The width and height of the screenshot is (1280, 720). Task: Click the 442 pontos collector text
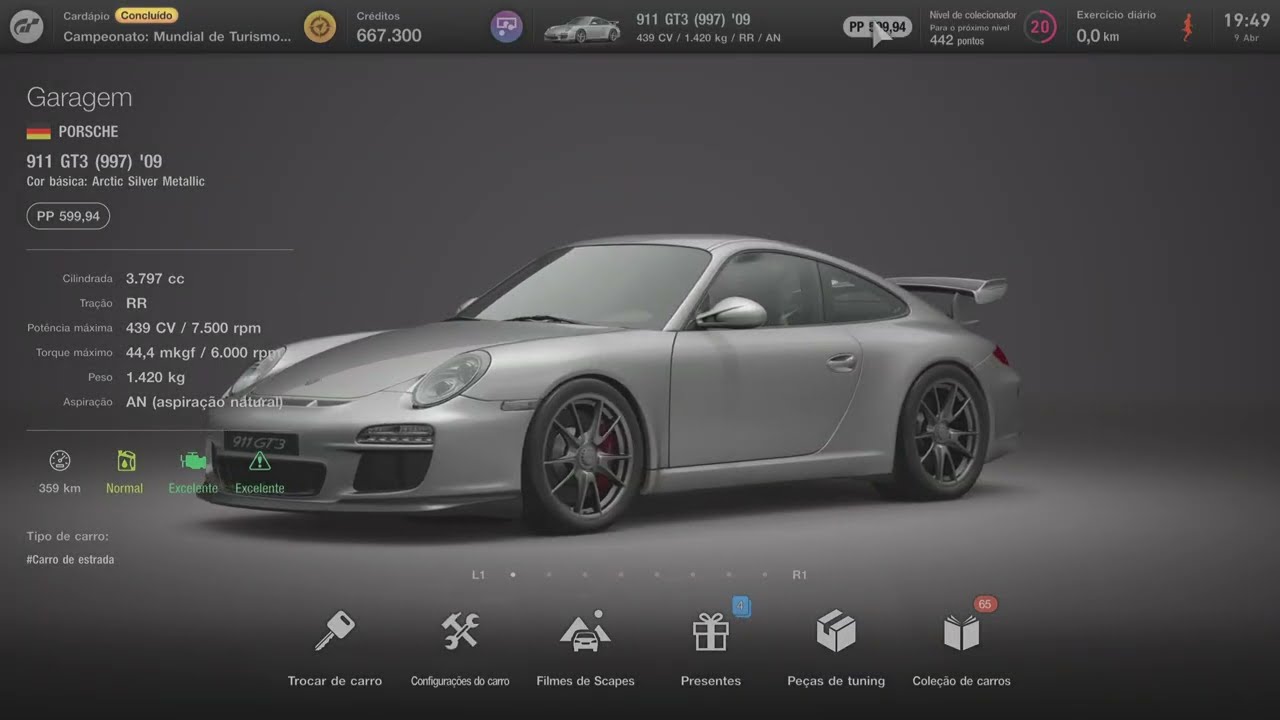point(957,41)
